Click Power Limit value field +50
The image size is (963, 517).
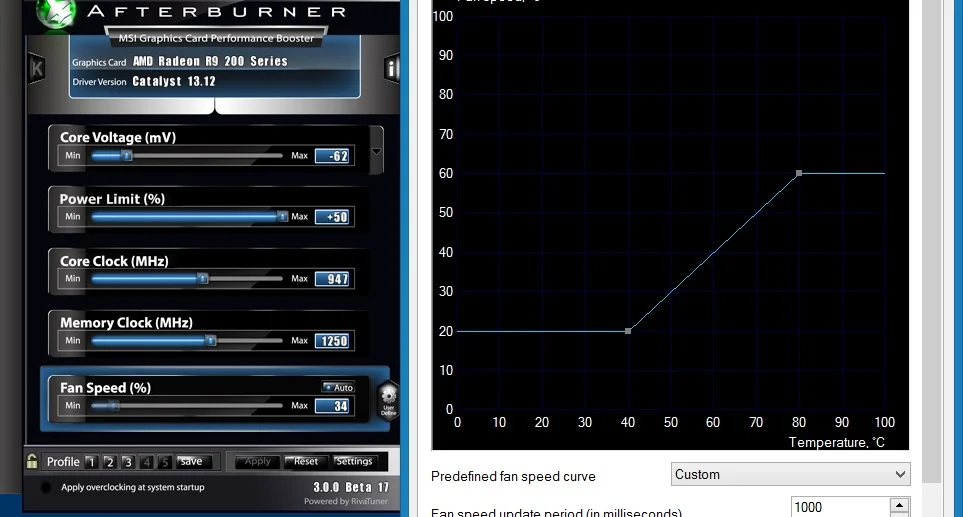332,217
